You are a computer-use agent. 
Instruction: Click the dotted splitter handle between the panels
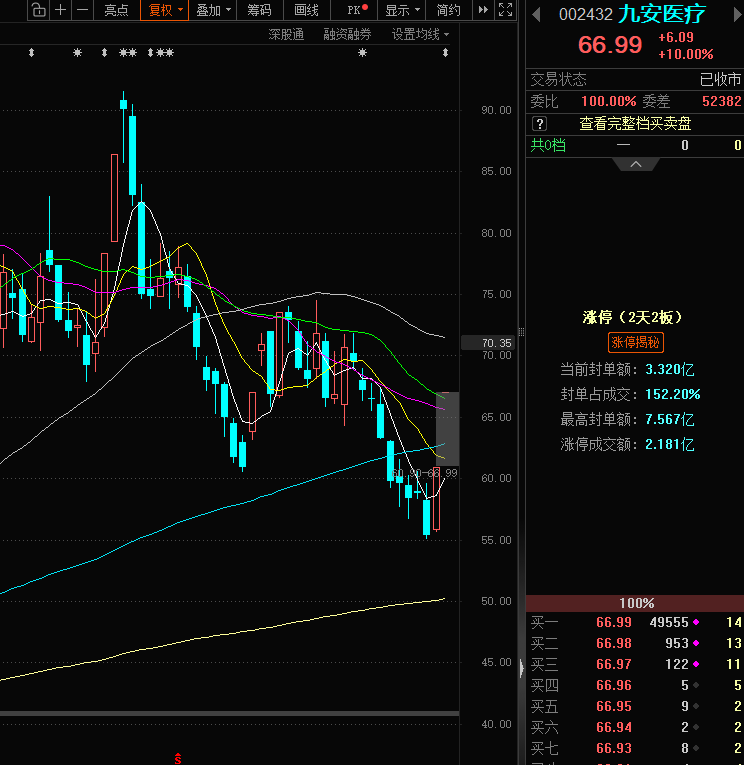click(x=522, y=332)
